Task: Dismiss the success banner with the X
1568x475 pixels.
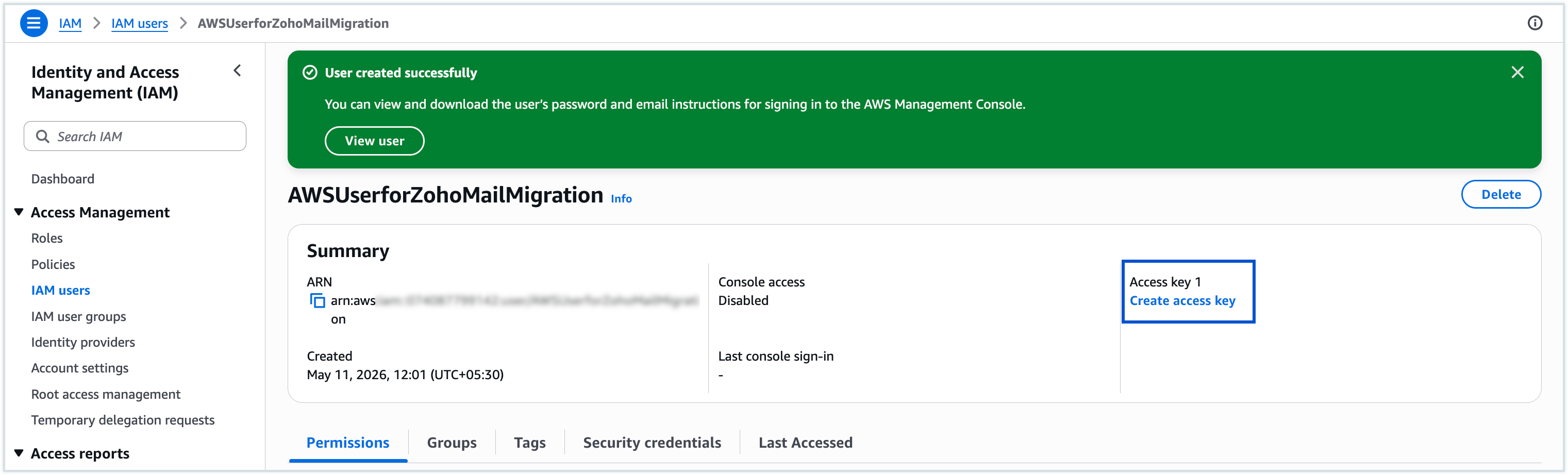Action: point(1517,72)
